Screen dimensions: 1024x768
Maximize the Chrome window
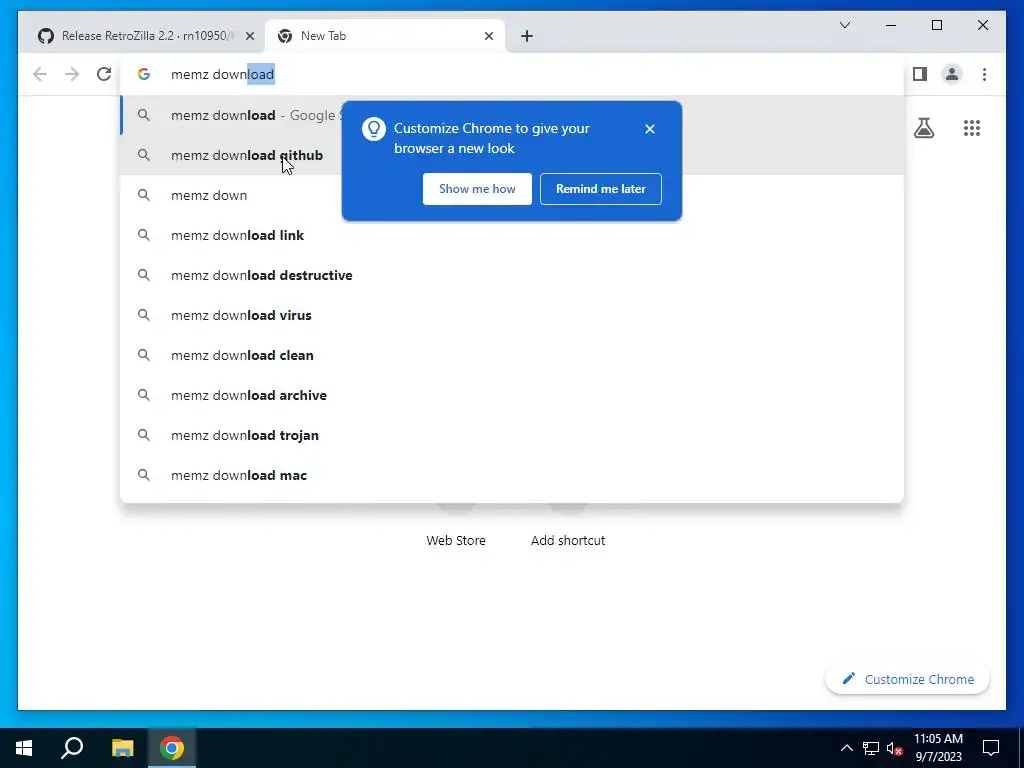[936, 25]
